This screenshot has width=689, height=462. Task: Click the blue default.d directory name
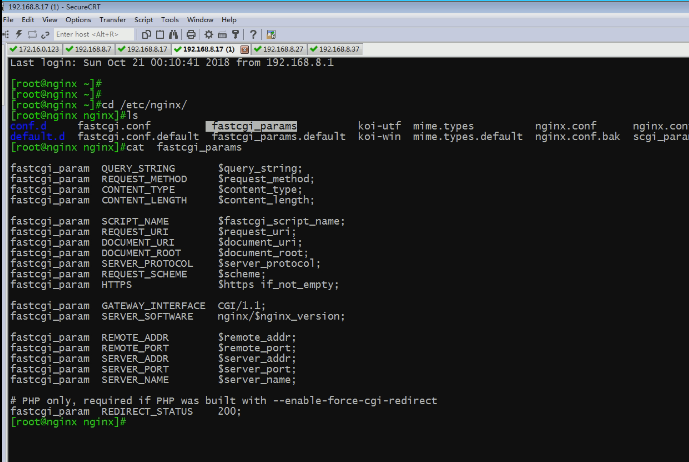click(37, 137)
